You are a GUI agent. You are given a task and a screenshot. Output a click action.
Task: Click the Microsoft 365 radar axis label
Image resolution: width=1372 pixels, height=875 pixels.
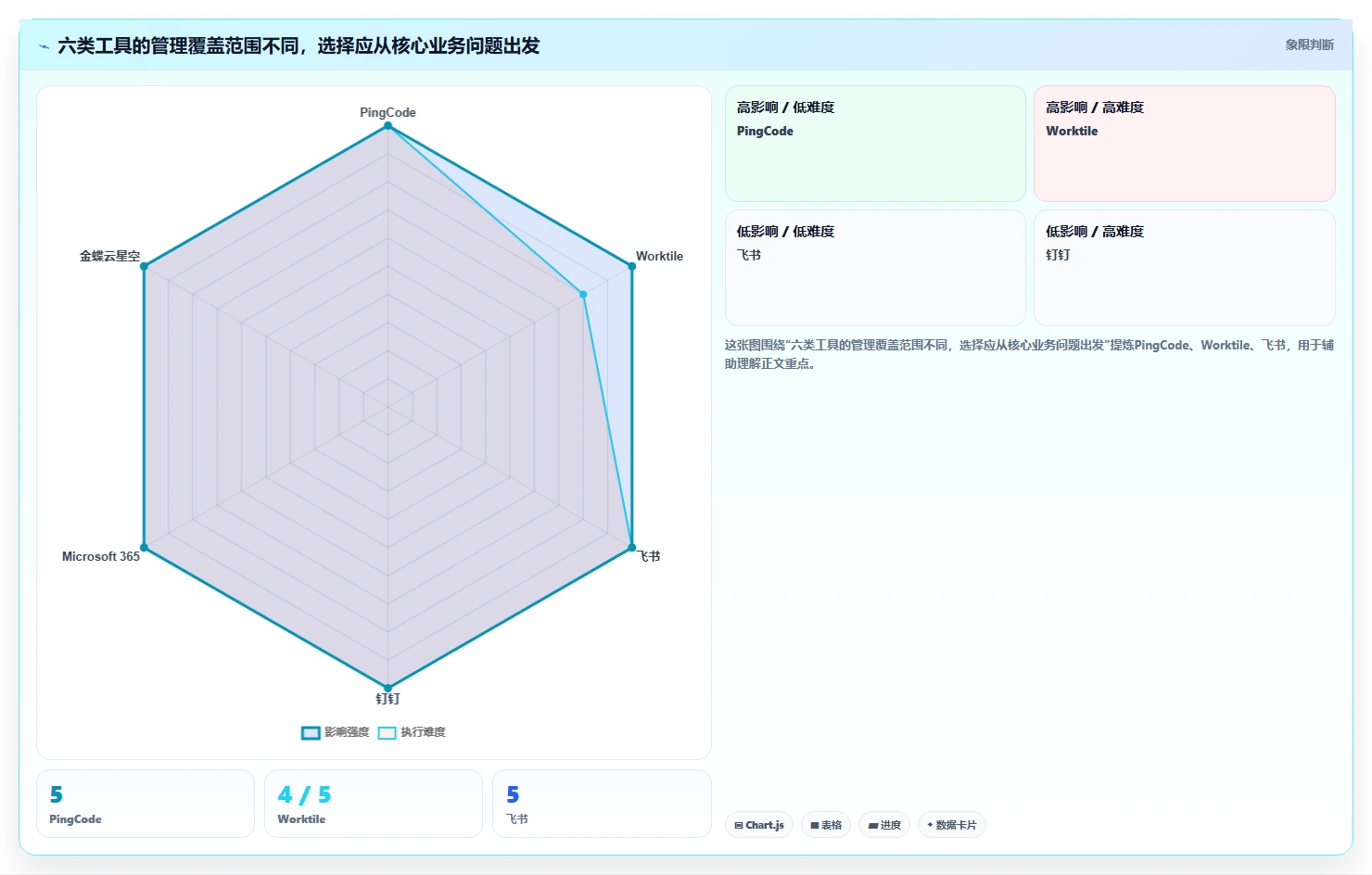(x=101, y=556)
